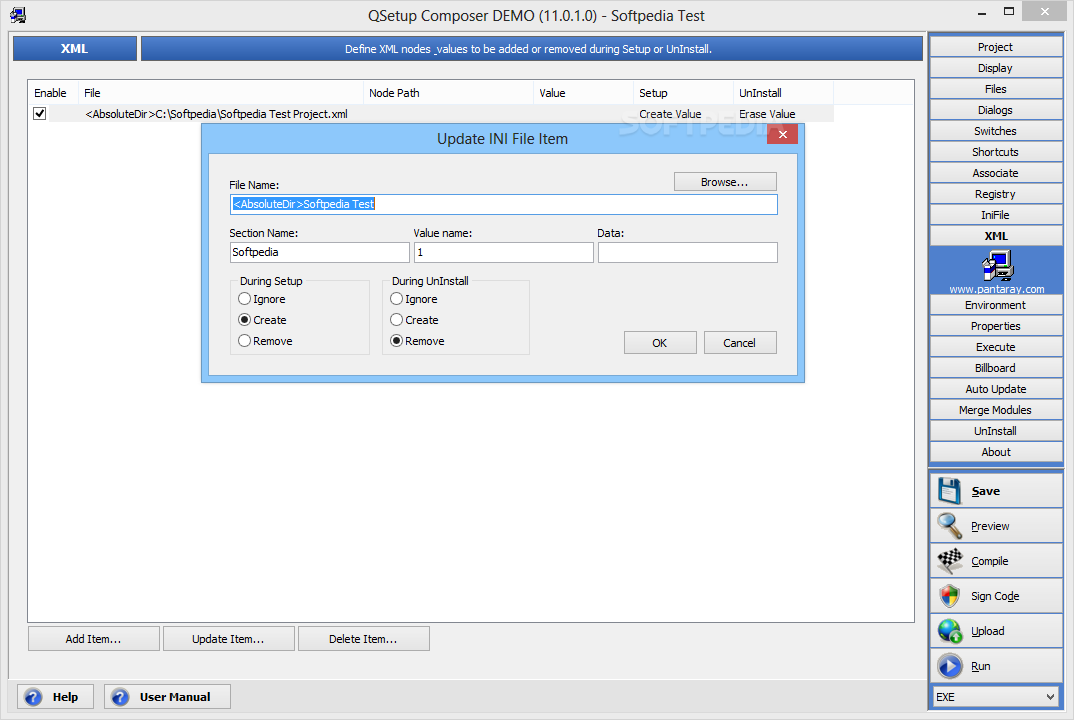The image size is (1074, 720).
Task: Open the Auto Update section tab
Action: 996,389
